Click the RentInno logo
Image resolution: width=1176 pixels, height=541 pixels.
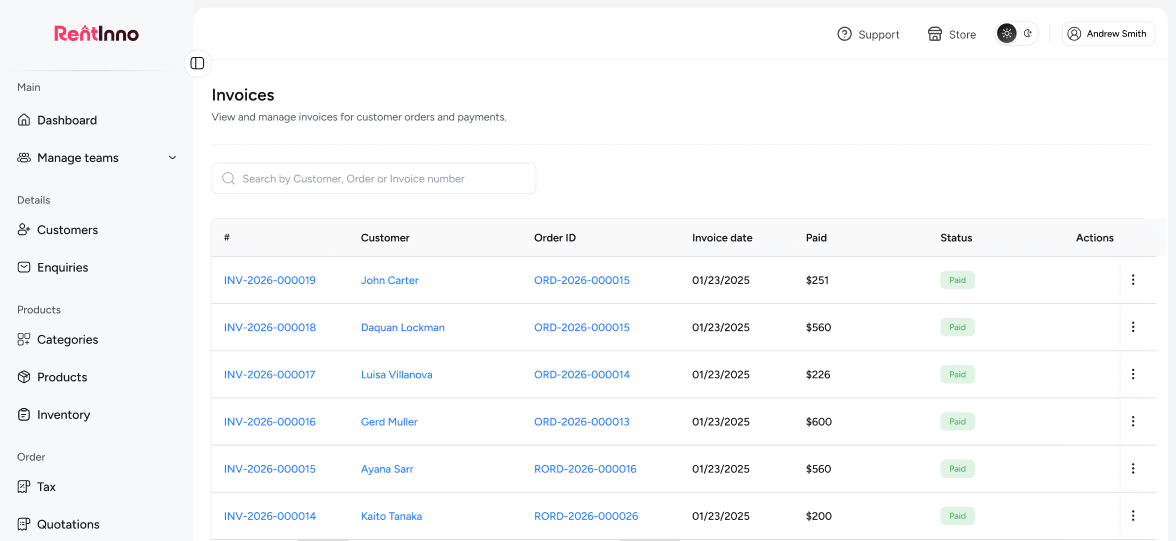pyautogui.click(x=97, y=33)
